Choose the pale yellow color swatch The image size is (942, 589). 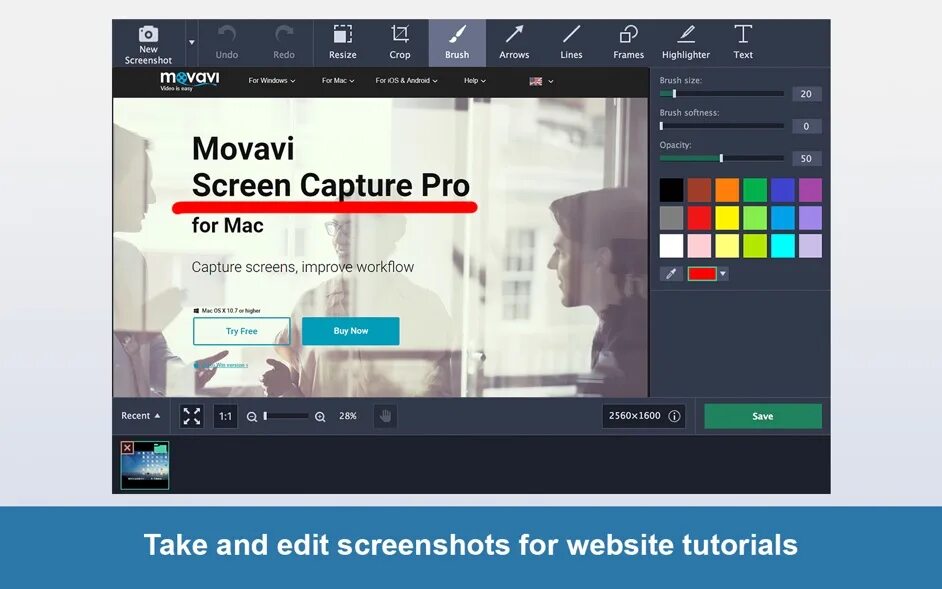pos(727,246)
